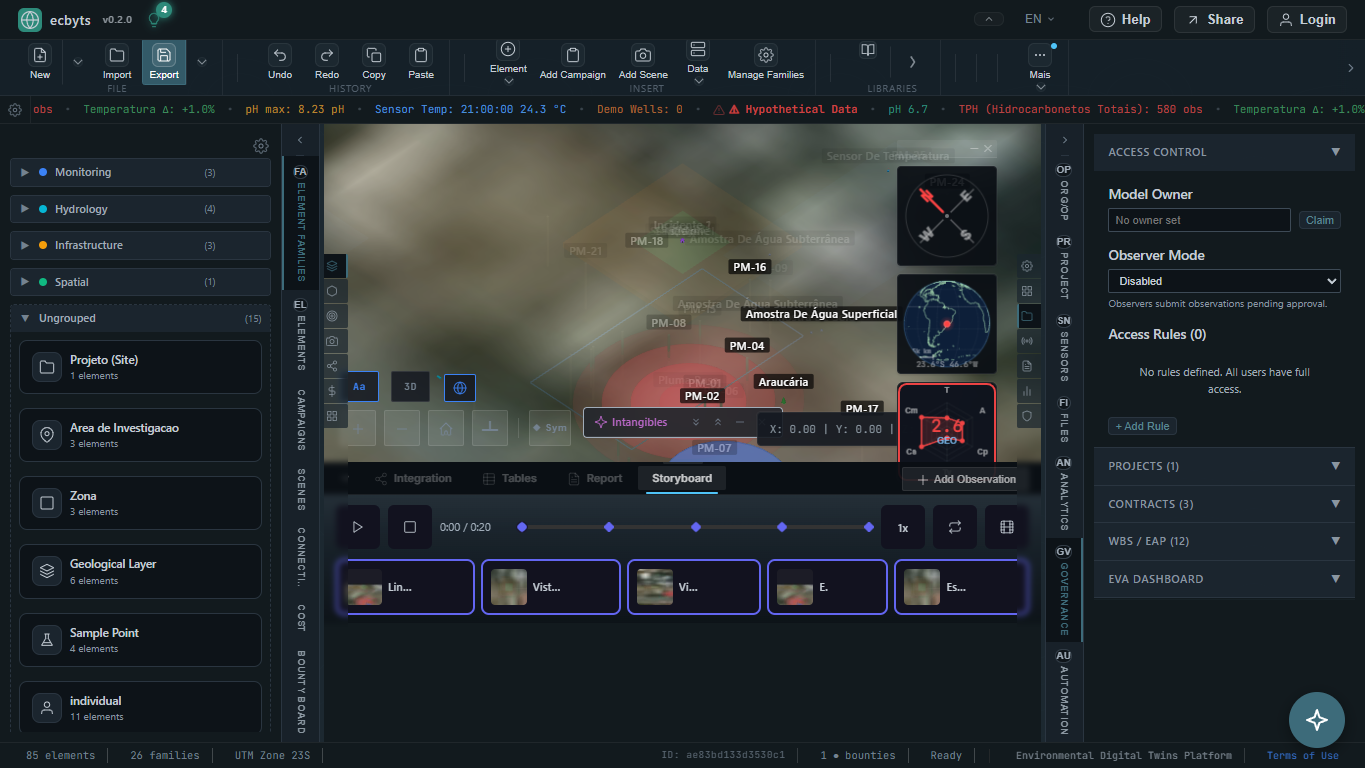
Task: Click the bar chart icon in right viewport strip
Action: (1027, 391)
